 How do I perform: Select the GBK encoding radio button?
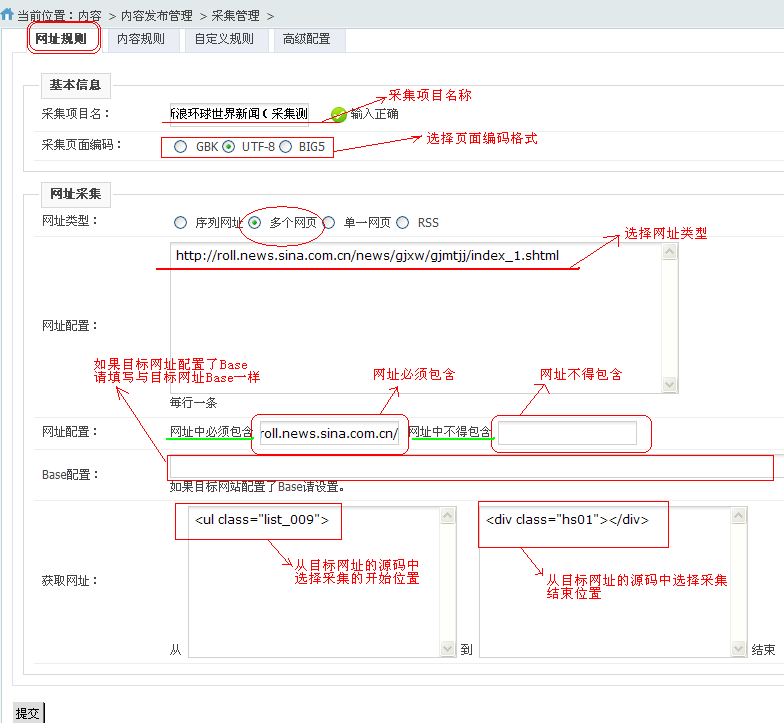click(x=180, y=147)
